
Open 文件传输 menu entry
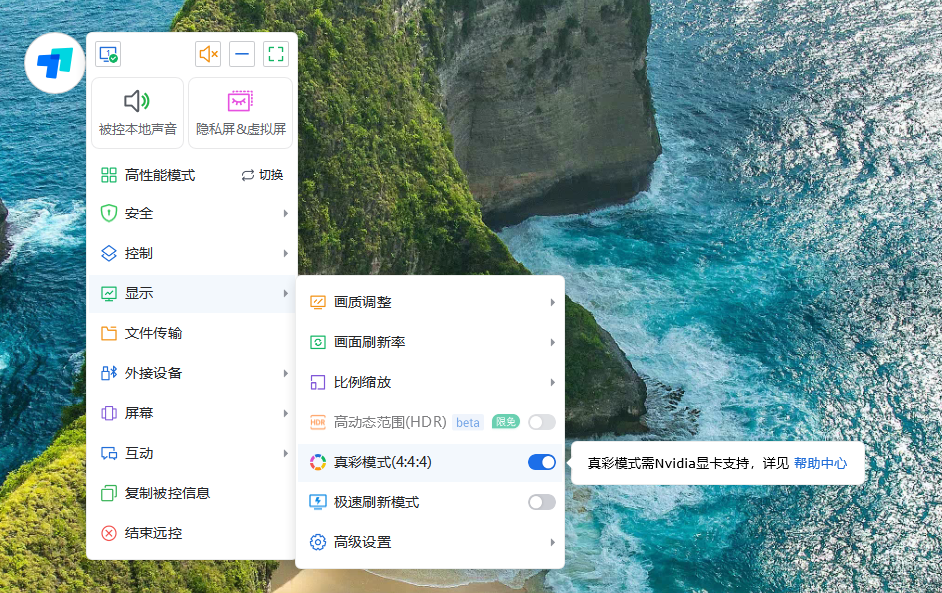(x=192, y=333)
